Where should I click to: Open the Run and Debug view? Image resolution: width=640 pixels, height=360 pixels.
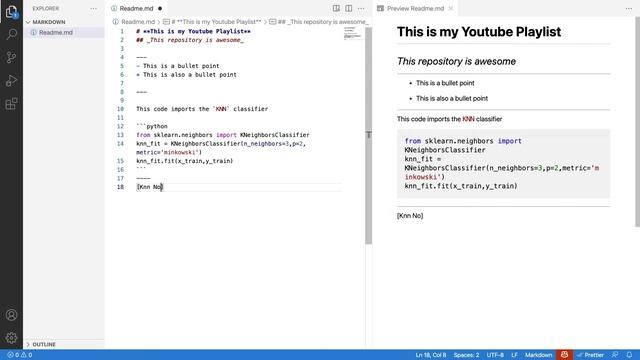click(x=11, y=80)
